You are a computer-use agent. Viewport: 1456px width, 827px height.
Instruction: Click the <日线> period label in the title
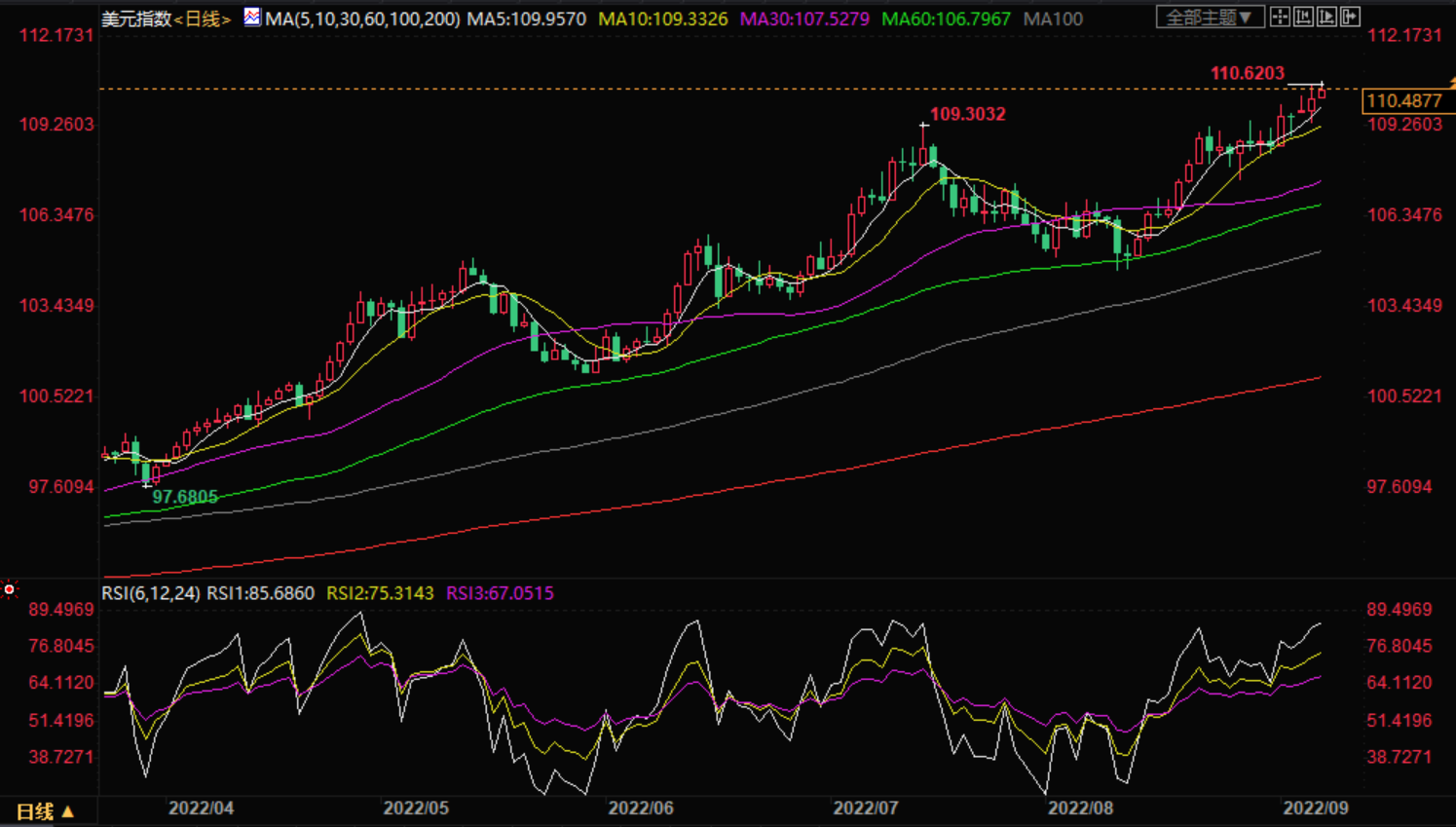tap(203, 19)
